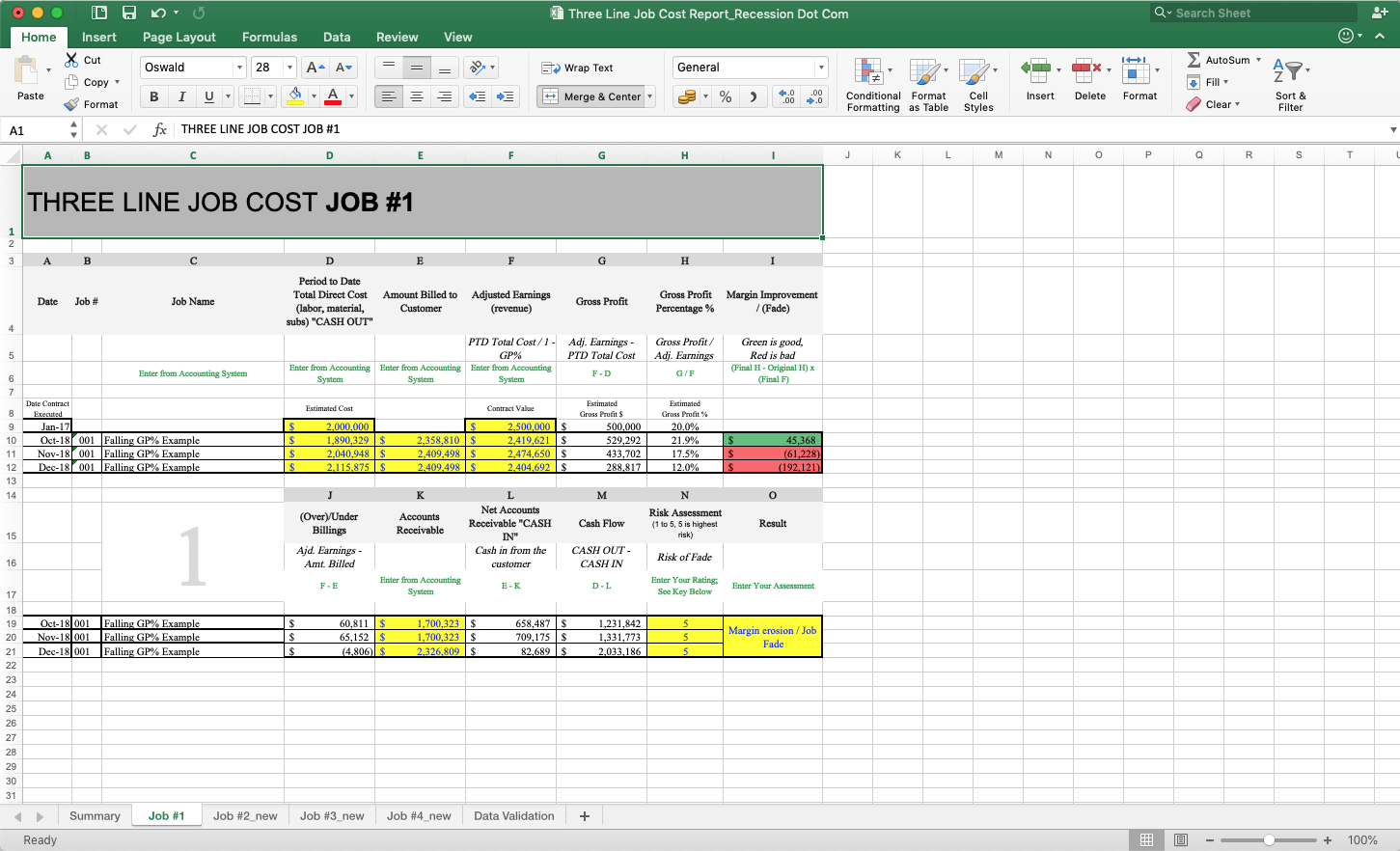Toggle align left button
The width and height of the screenshot is (1400, 851).
[389, 96]
